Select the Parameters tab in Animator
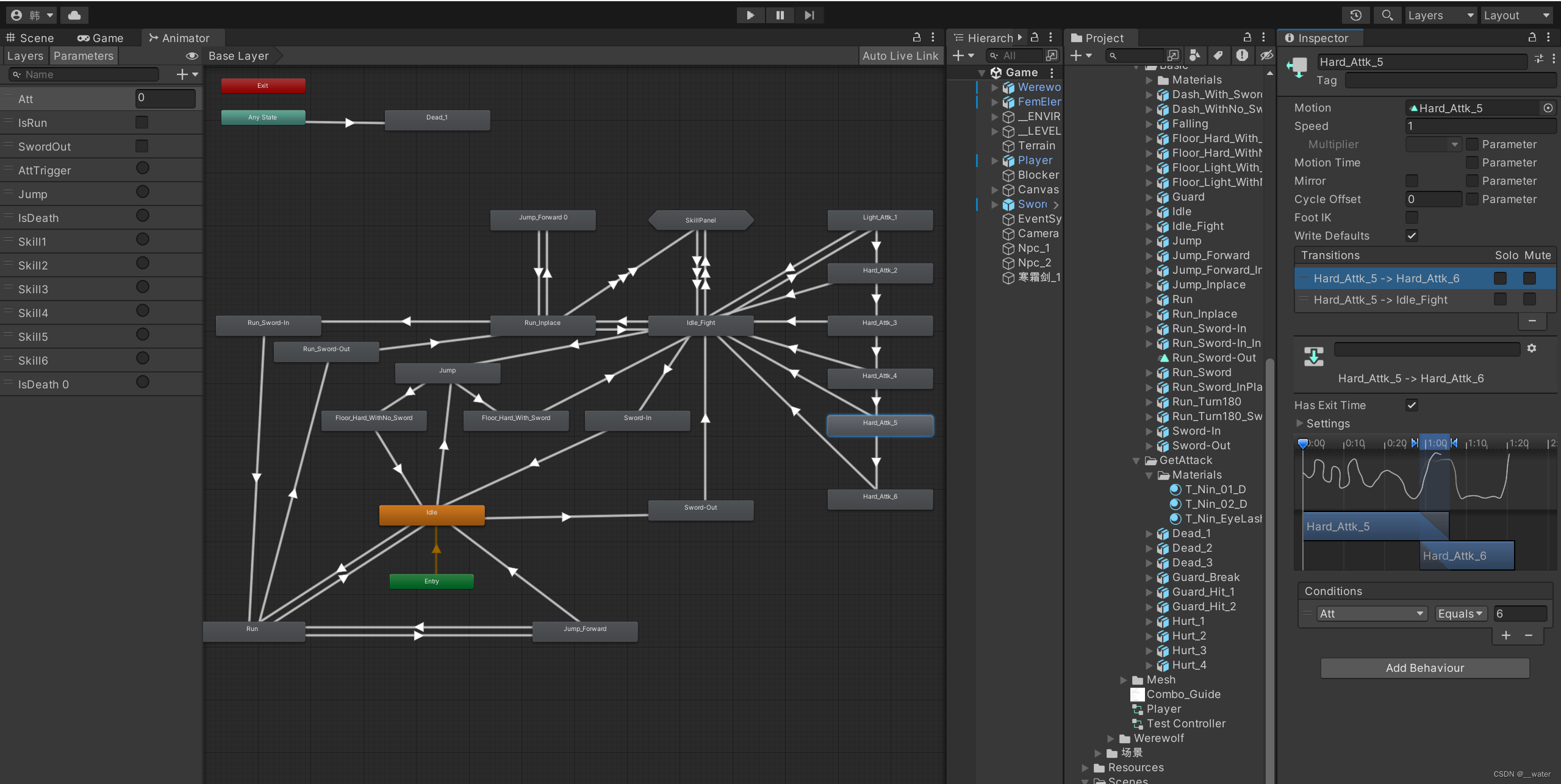Viewport: 1561px width, 784px height. (x=84, y=56)
